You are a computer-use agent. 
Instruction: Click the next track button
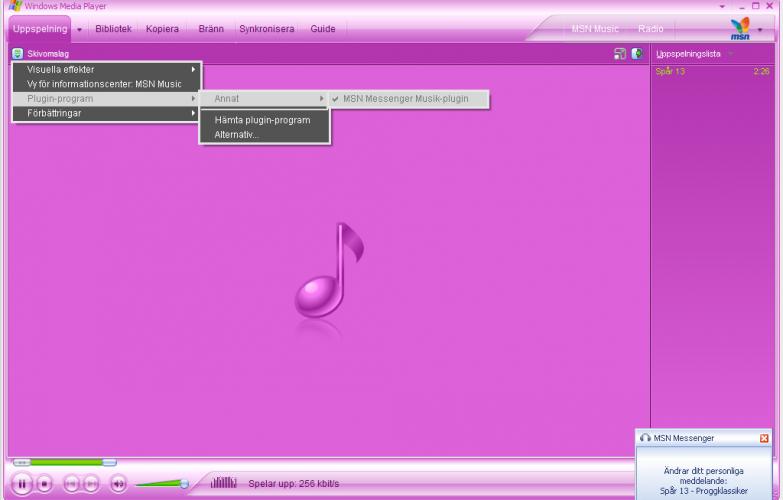click(92, 484)
